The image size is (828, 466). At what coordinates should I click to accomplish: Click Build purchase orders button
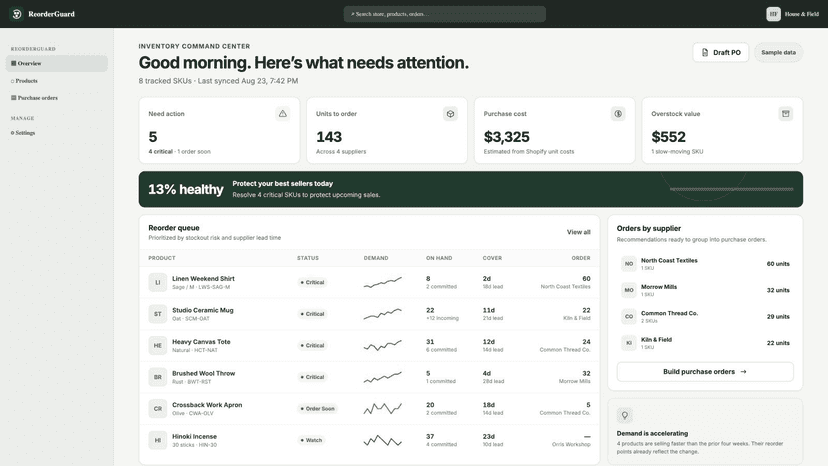705,371
